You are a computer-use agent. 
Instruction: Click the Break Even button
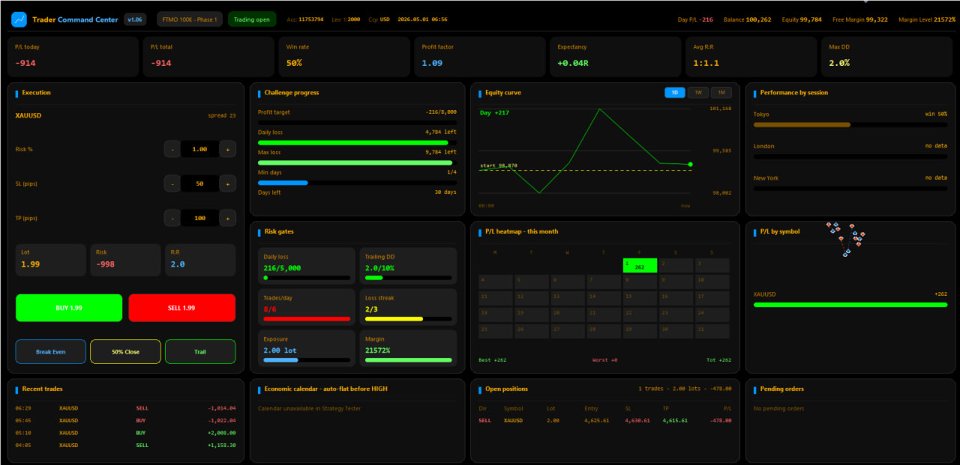(x=51, y=352)
